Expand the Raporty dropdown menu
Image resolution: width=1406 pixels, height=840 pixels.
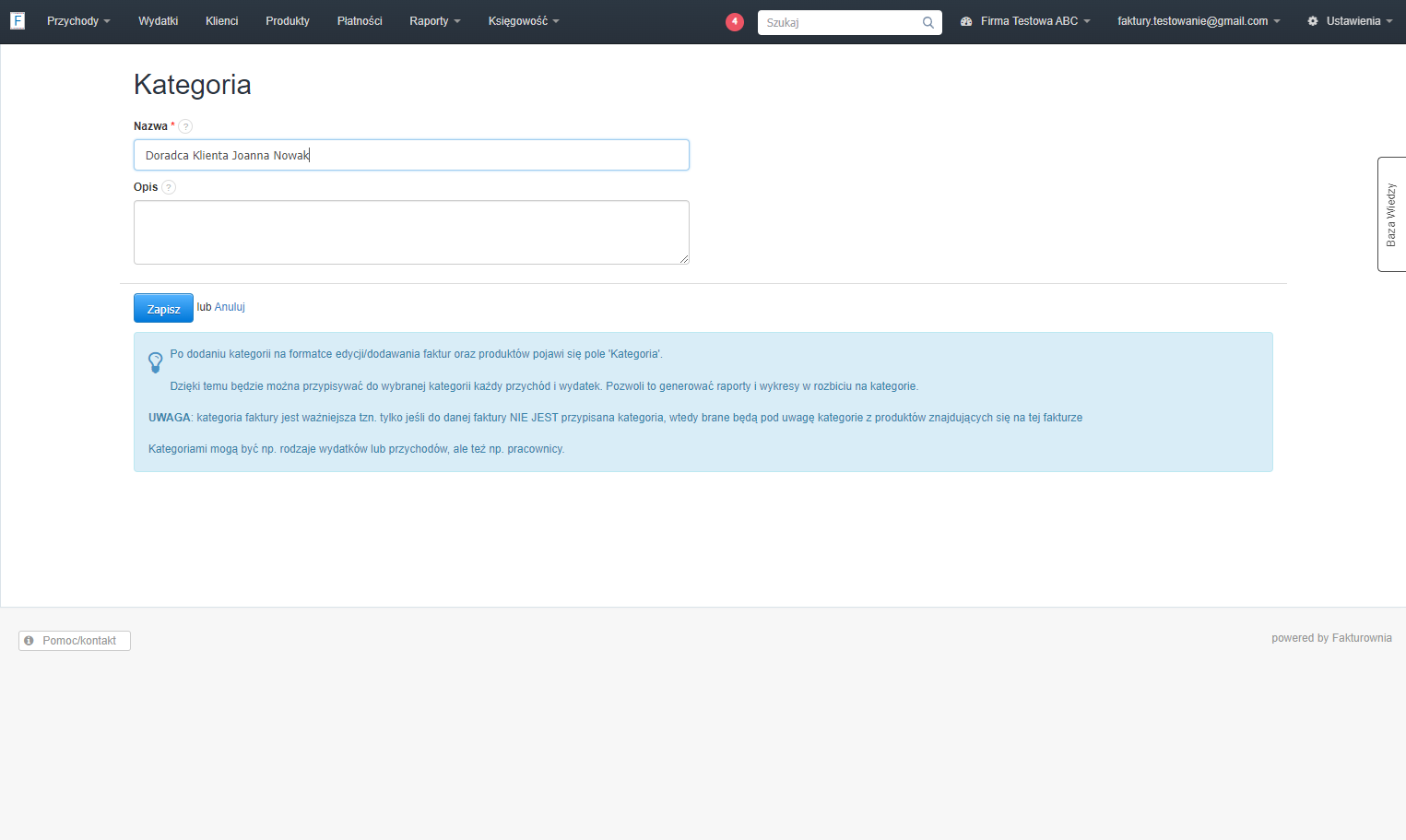pos(435,21)
